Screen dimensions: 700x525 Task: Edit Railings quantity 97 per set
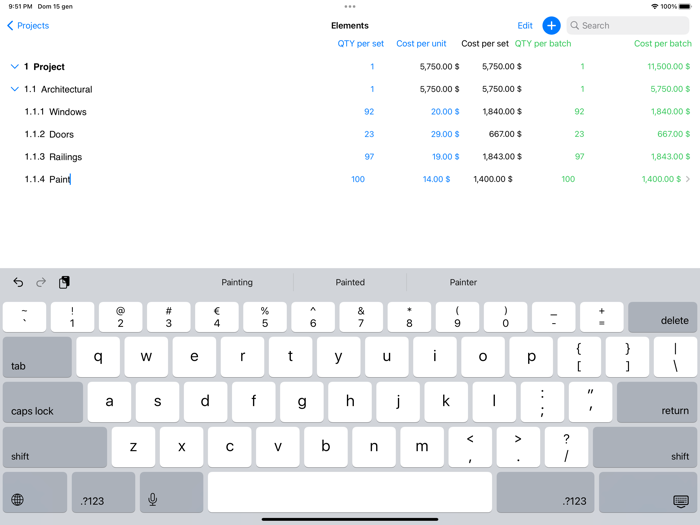369,157
